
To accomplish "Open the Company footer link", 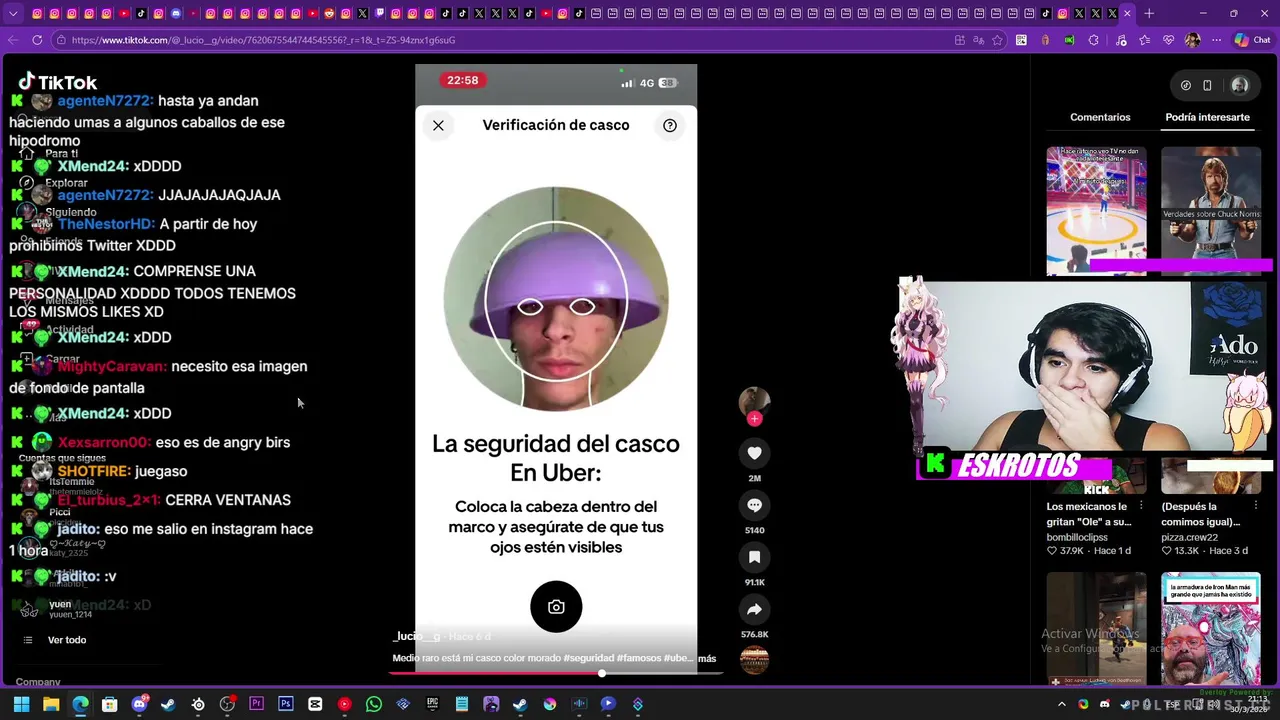I will (x=38, y=682).
